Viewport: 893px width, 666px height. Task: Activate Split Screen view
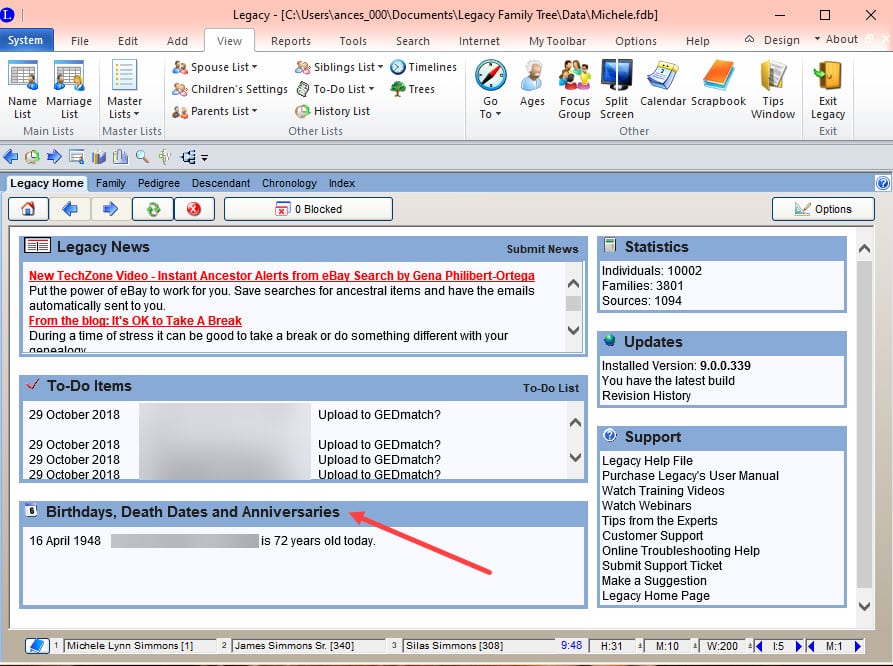[617, 89]
